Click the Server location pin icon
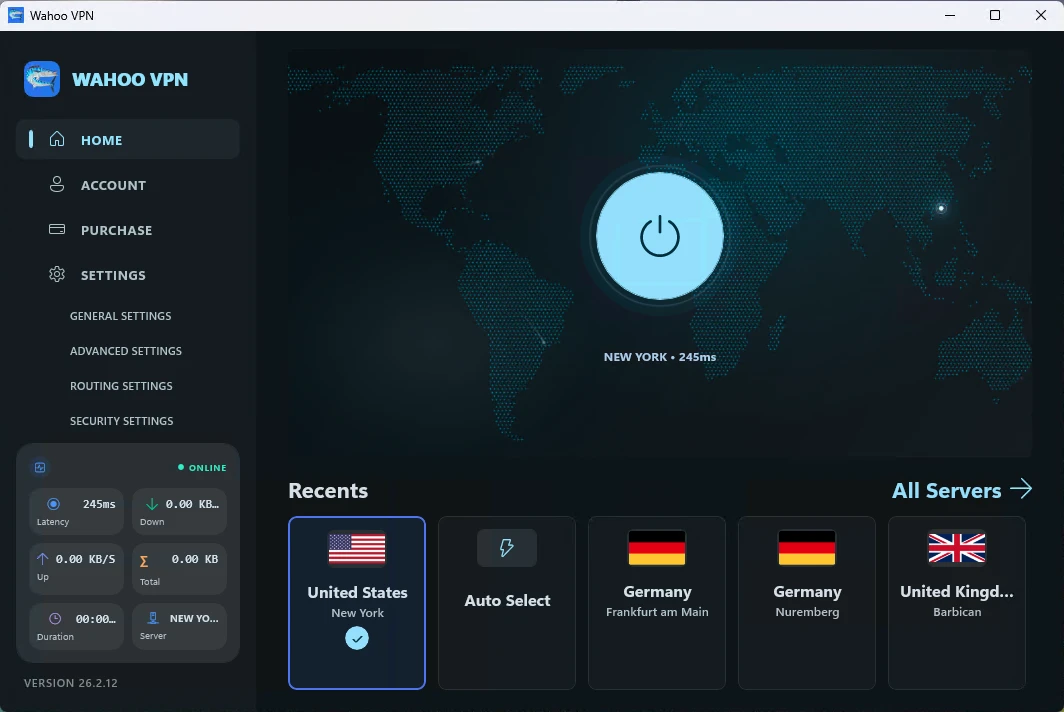 (x=153, y=618)
